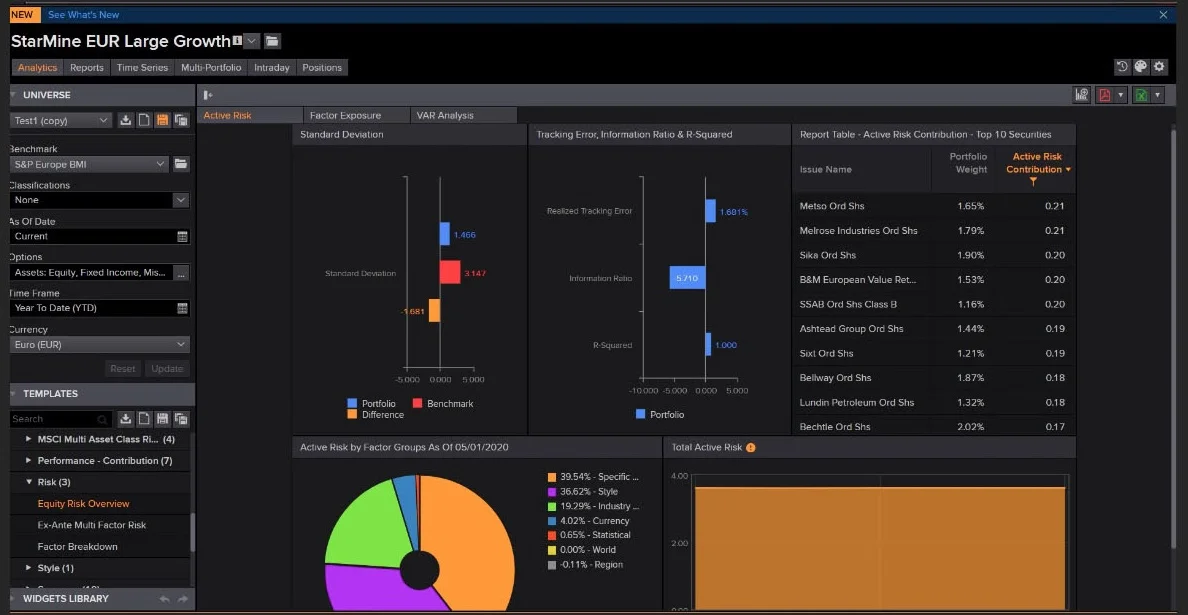This screenshot has width=1188, height=615.
Task: Click the Benchmark red legend swatch
Action: click(x=417, y=404)
